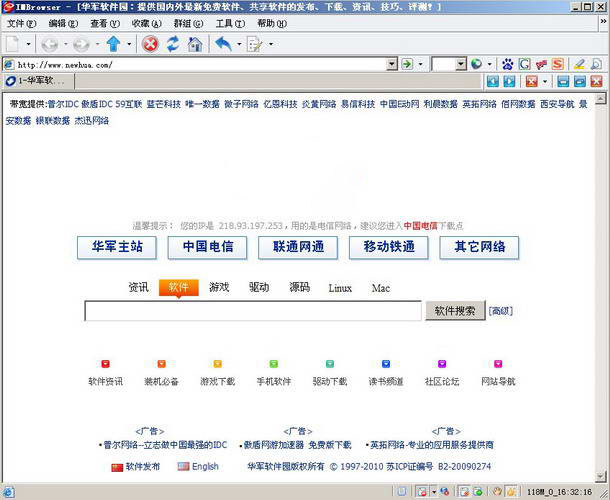Expand the globe search engine dropdown
610x500 pixels.
point(490,64)
